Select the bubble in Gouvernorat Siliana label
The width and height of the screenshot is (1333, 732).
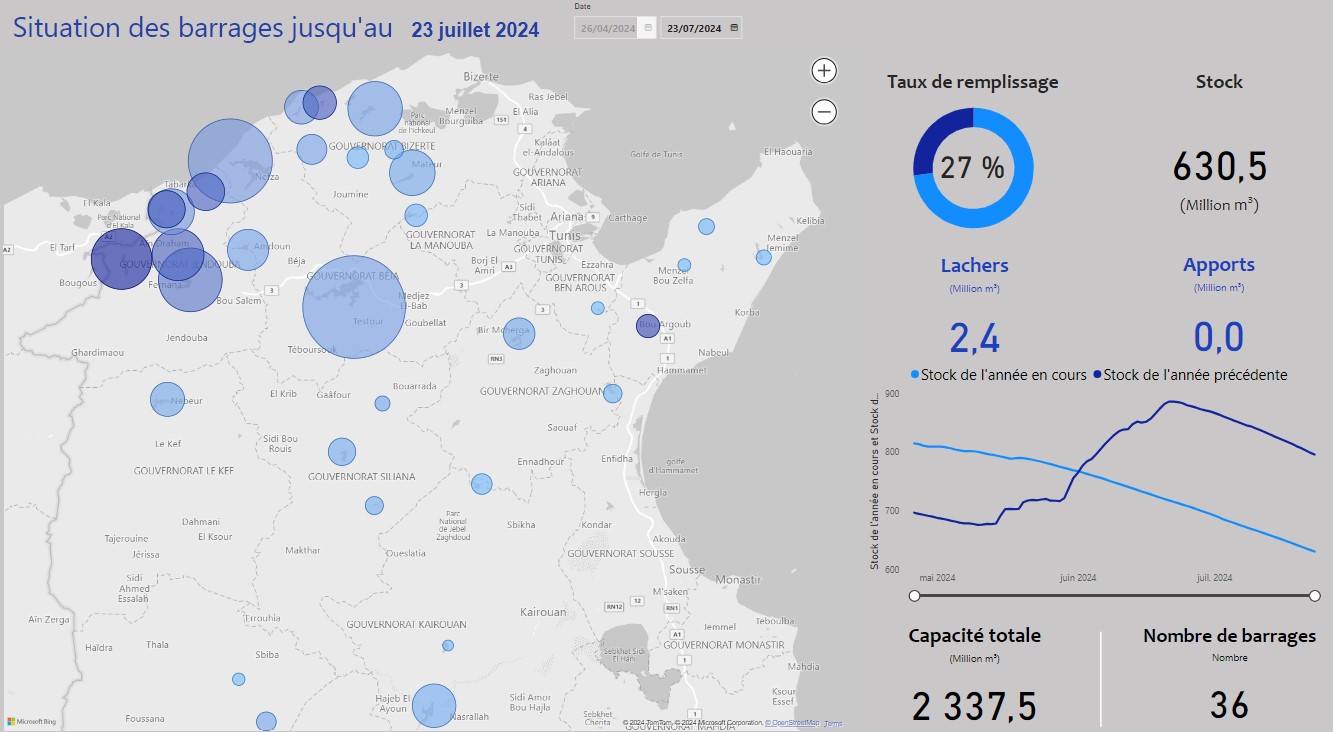(342, 452)
